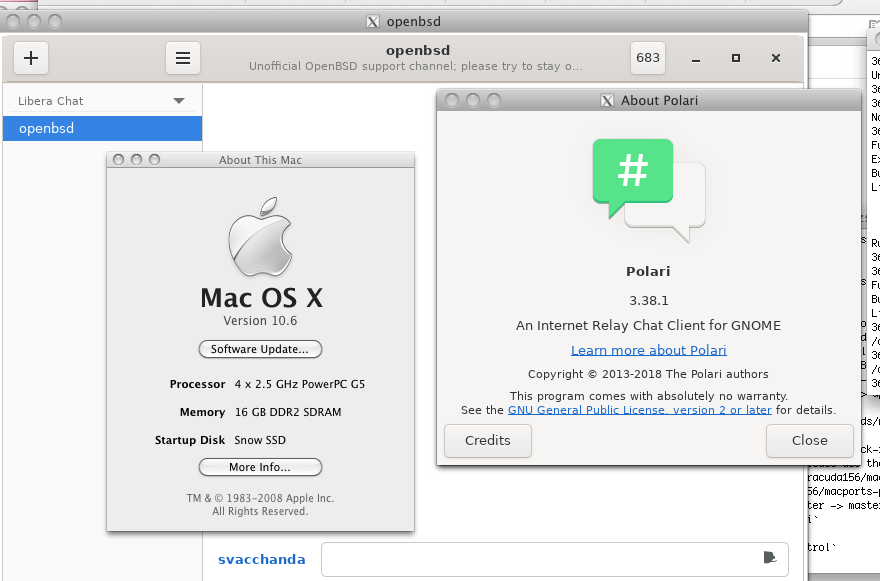
Task: Select the openbsd channel in sidebar
Action: tap(102, 129)
